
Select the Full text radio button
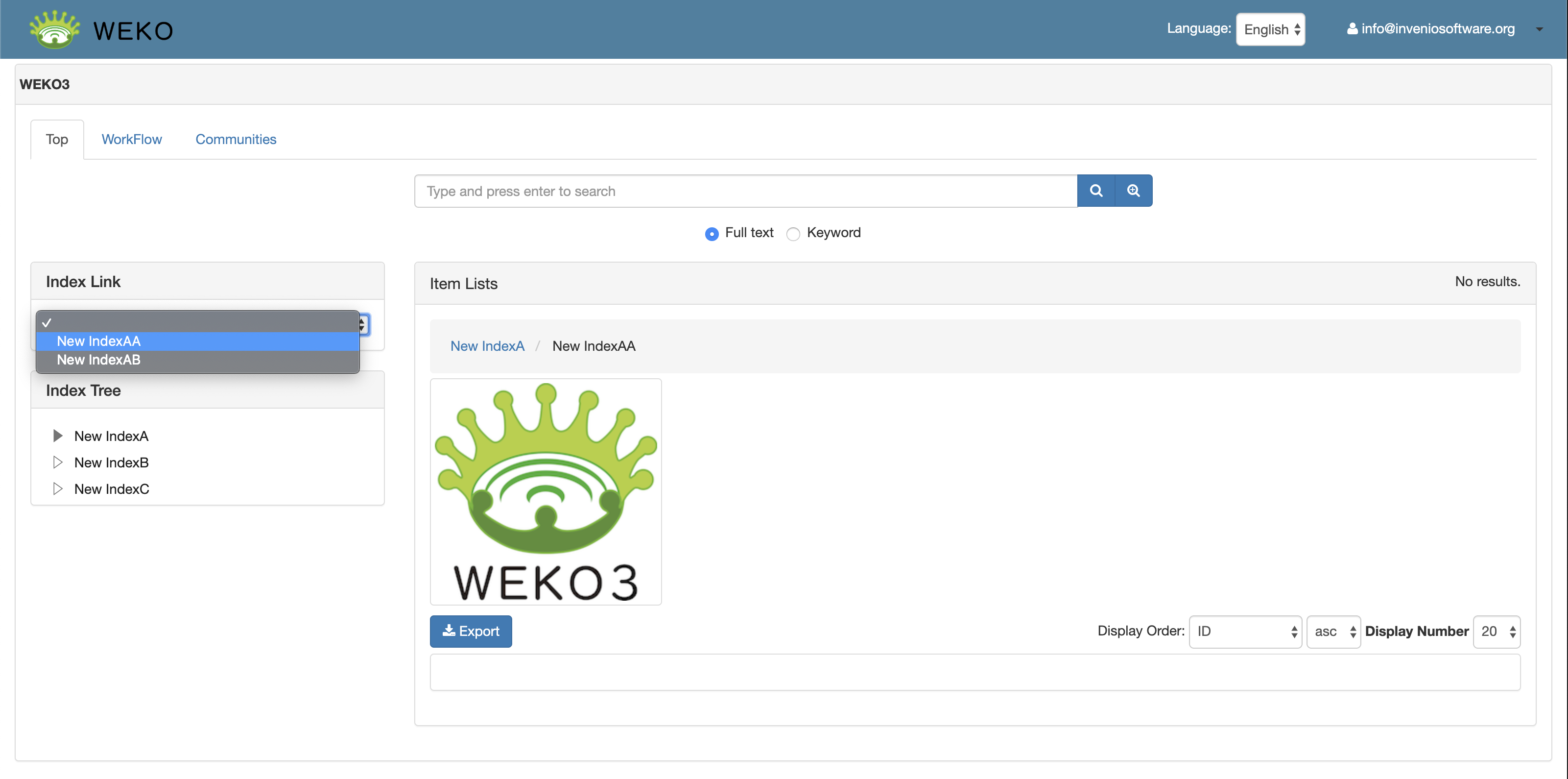[711, 234]
